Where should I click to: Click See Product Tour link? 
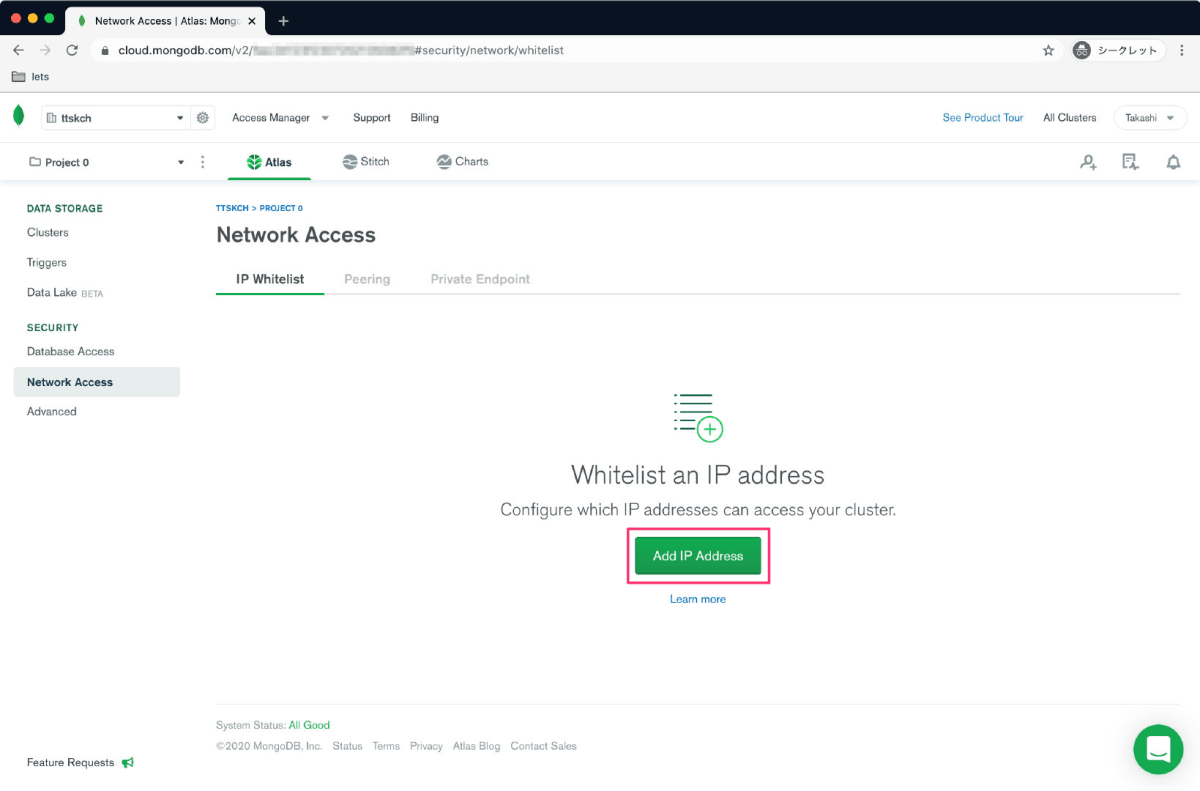tap(983, 118)
